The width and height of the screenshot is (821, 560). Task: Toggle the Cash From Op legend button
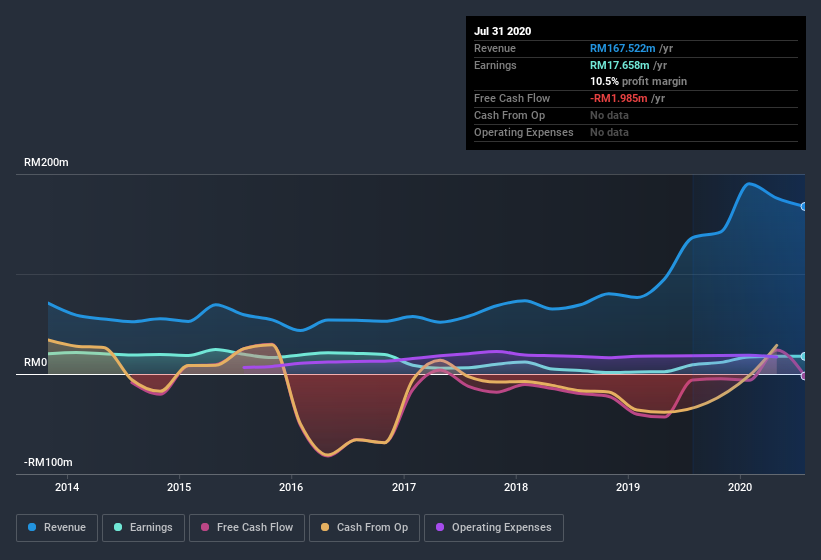[364, 528]
